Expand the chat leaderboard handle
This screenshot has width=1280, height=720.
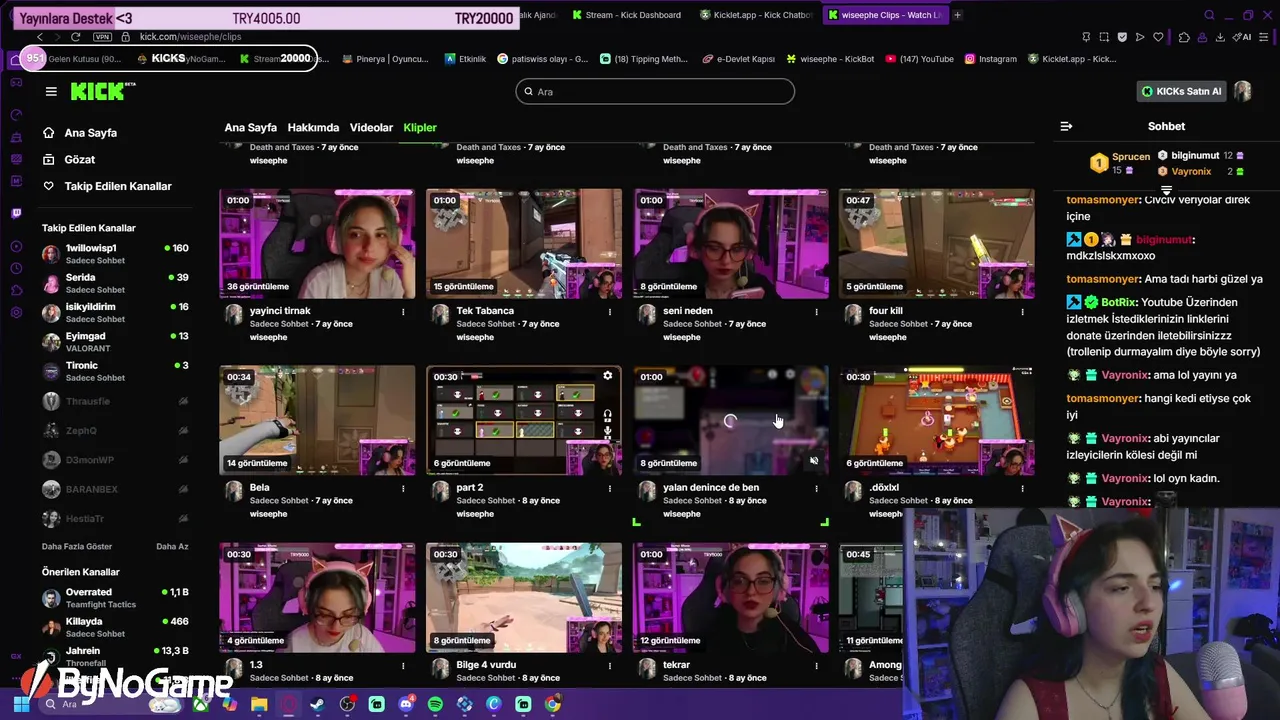click(1166, 190)
